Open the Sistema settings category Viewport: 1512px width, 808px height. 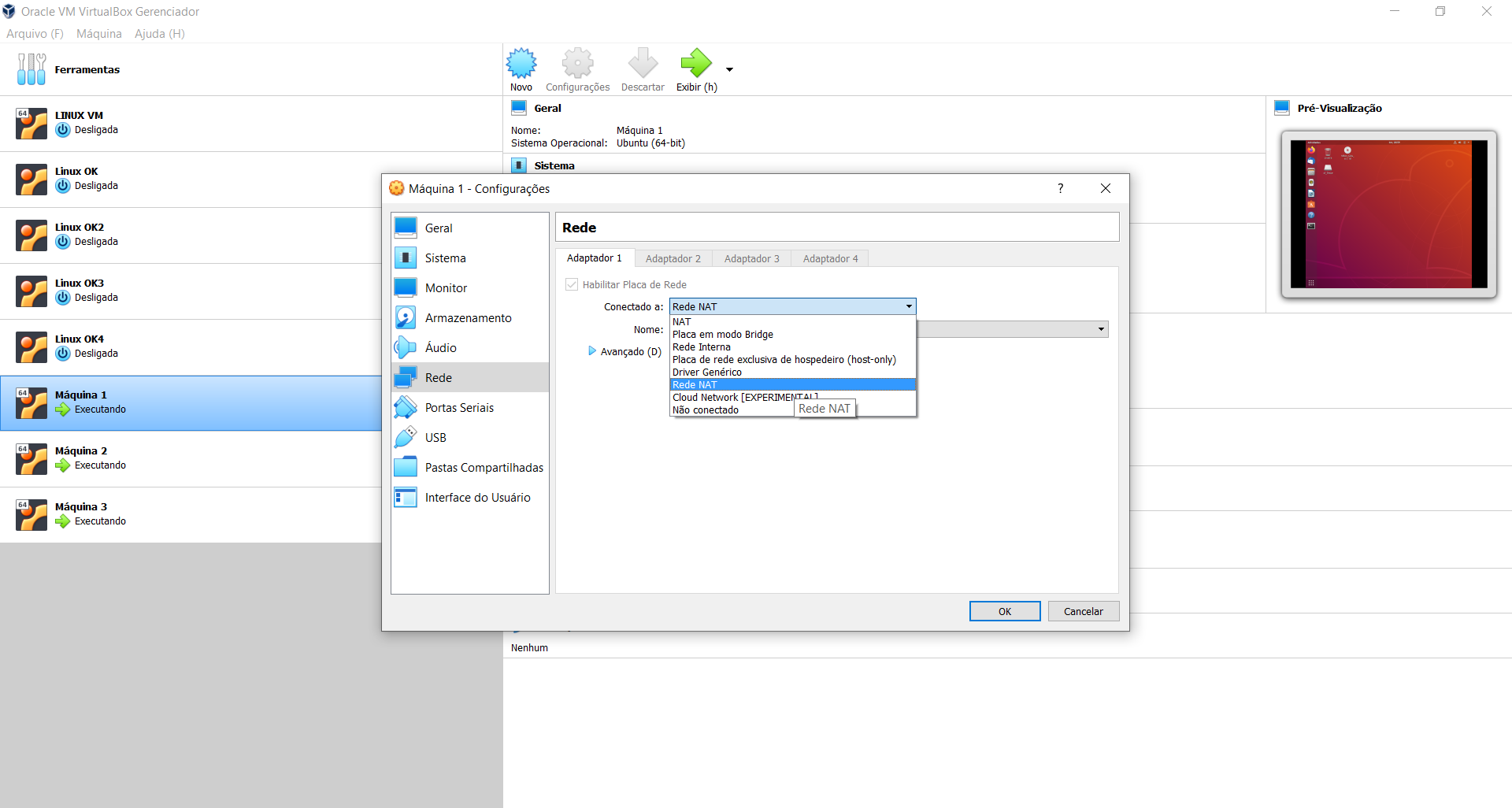coord(470,258)
